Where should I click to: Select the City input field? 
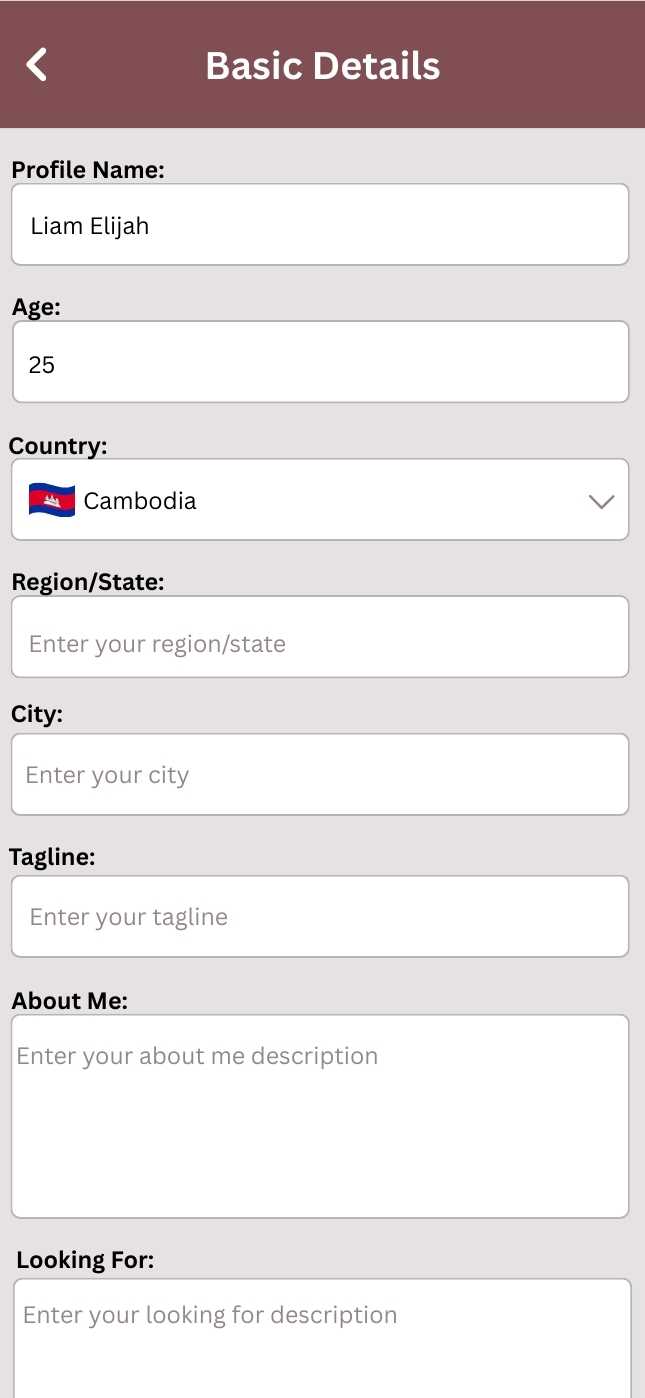click(x=320, y=775)
